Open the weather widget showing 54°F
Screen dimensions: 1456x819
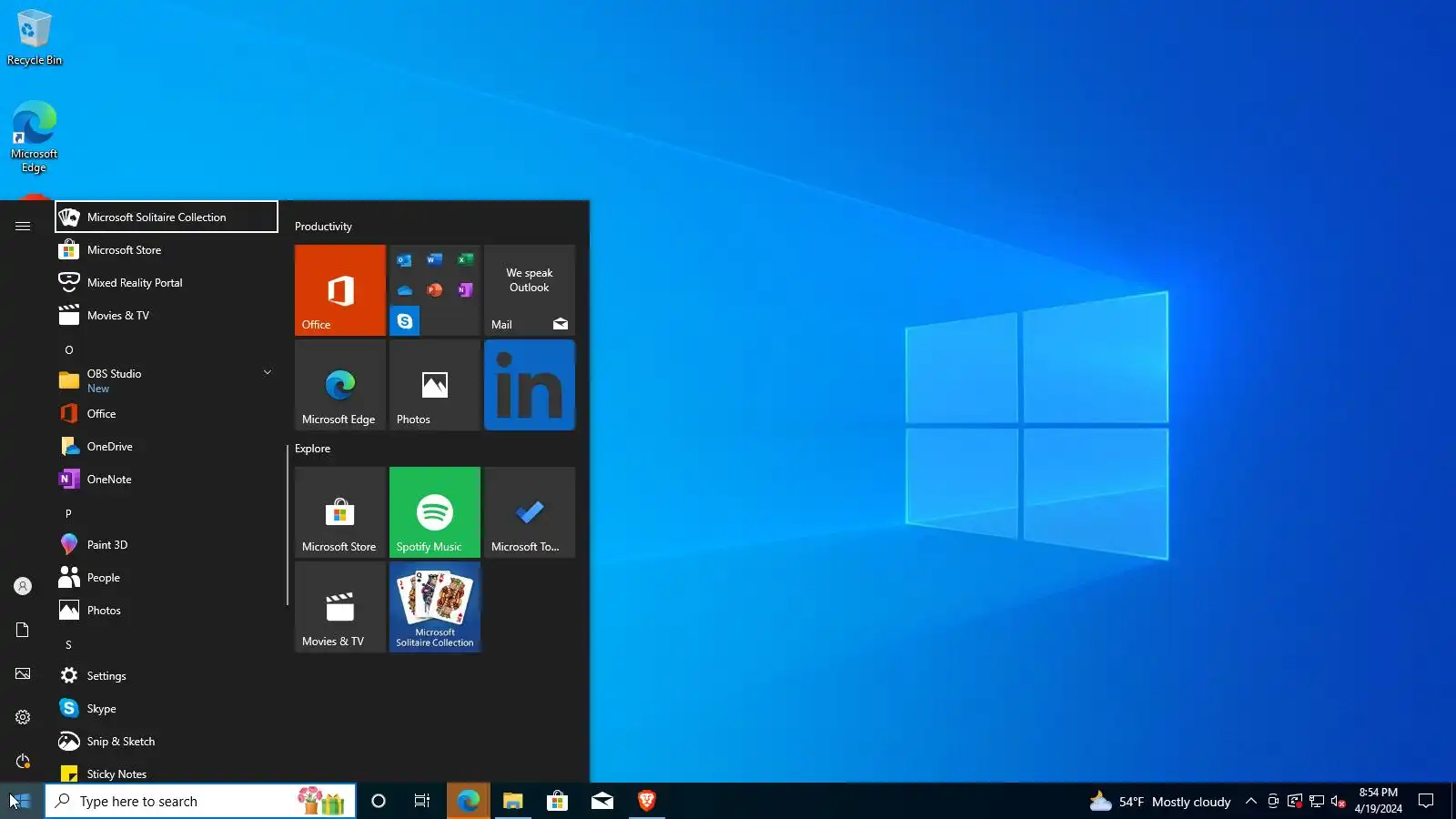click(1160, 801)
